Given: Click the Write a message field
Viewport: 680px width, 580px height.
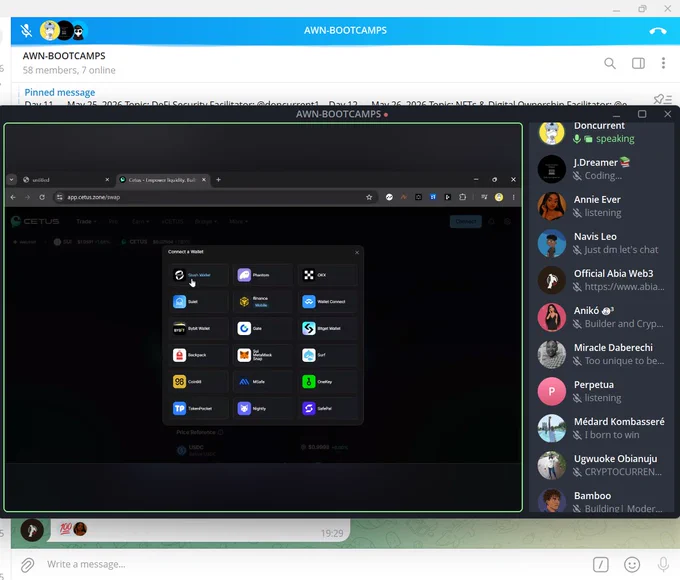Looking at the screenshot, I should pyautogui.click(x=314, y=564).
